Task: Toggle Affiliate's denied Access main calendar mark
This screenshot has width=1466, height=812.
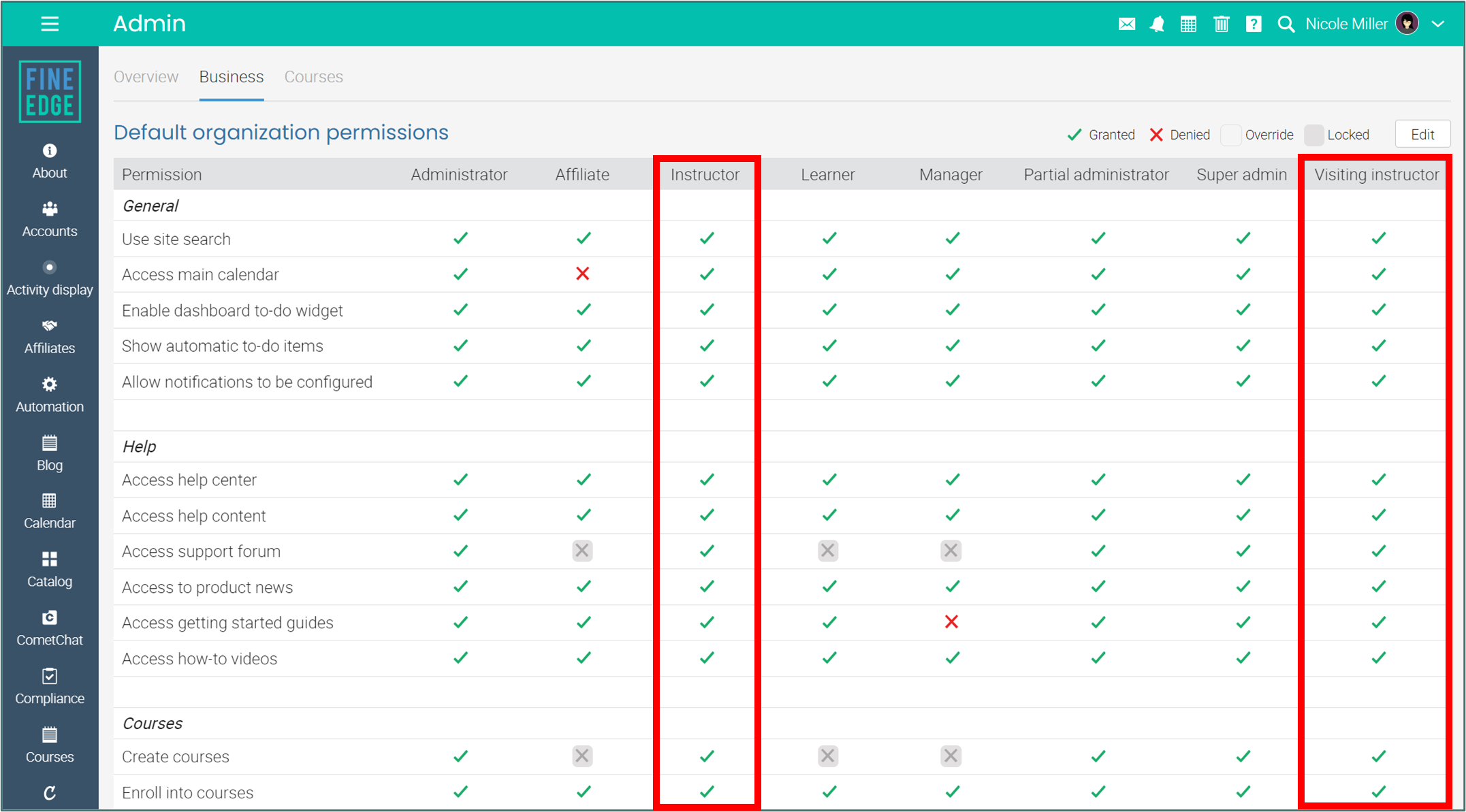Action: click(x=582, y=274)
